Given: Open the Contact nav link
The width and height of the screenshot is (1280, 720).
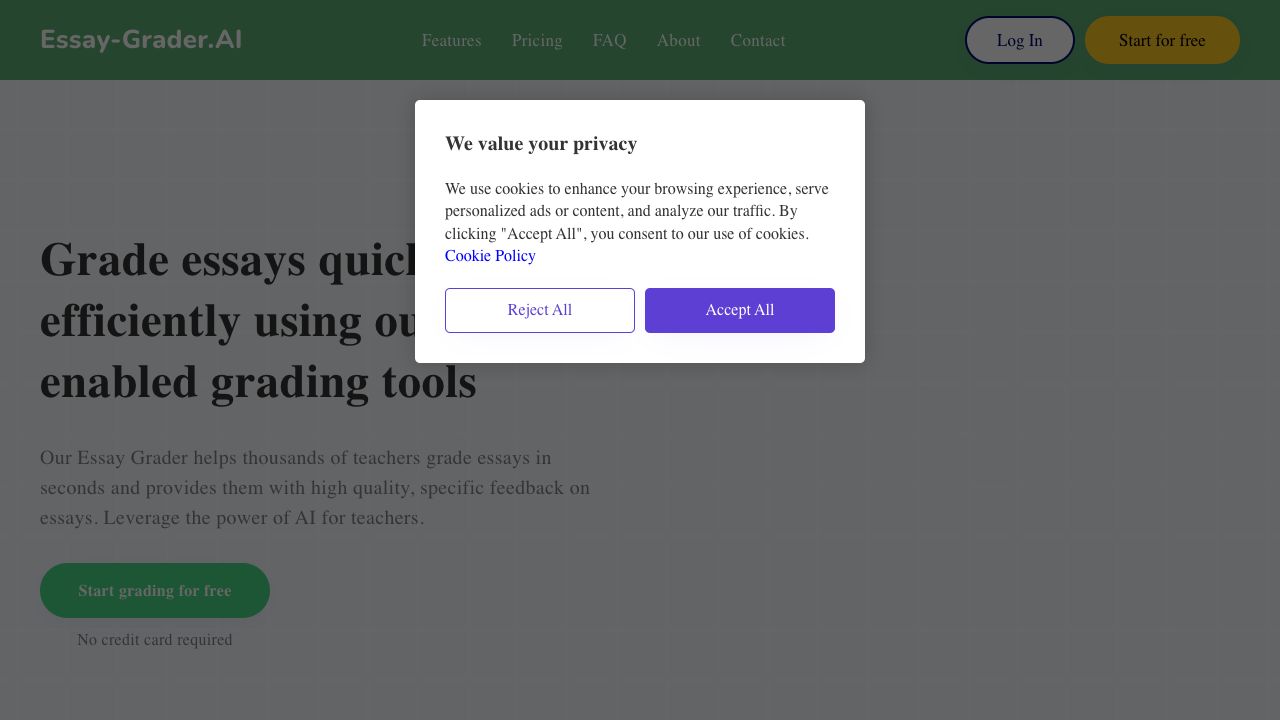Looking at the screenshot, I should pos(757,40).
